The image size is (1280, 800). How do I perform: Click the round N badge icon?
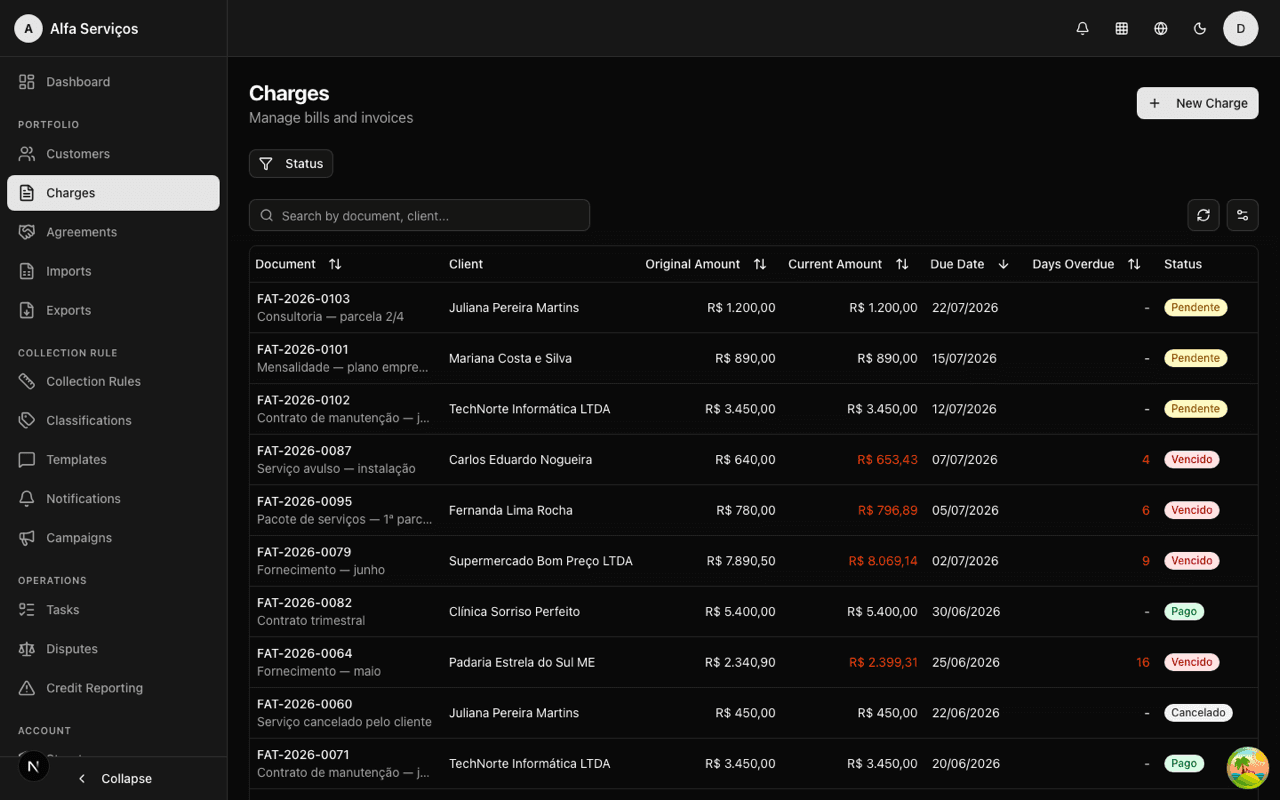(34, 766)
